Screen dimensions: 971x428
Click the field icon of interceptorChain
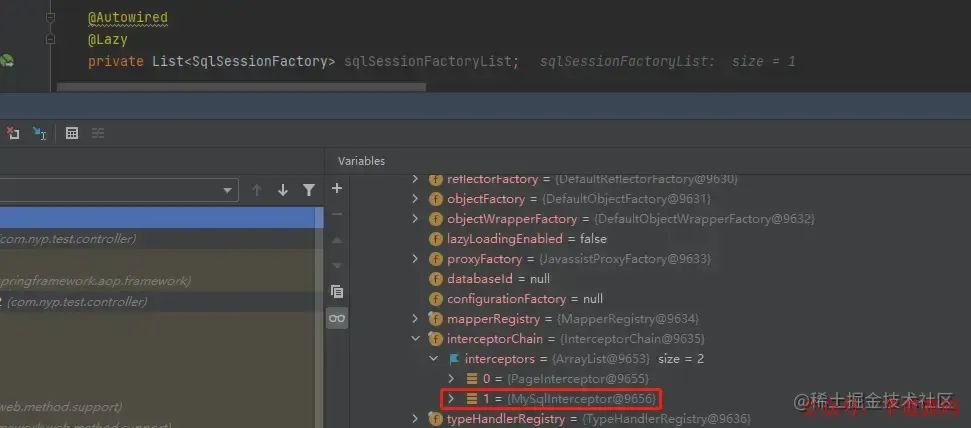436,339
